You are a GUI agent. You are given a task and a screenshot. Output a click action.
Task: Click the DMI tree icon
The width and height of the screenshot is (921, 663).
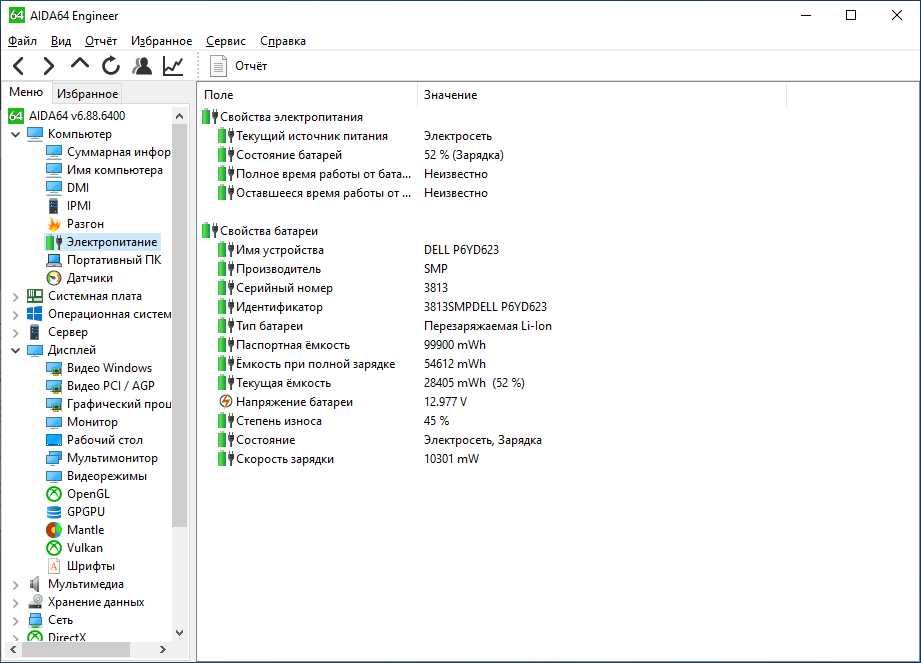(54, 188)
